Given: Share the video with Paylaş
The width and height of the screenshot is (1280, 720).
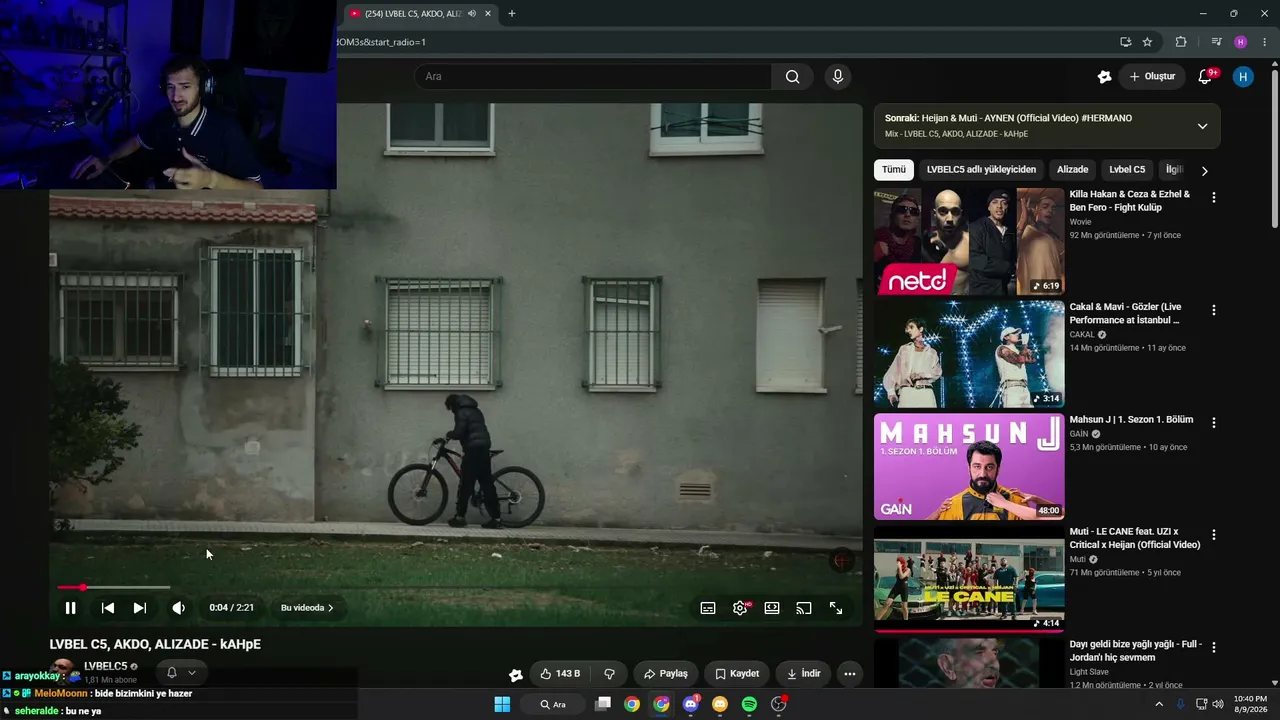Looking at the screenshot, I should pyautogui.click(x=666, y=674).
